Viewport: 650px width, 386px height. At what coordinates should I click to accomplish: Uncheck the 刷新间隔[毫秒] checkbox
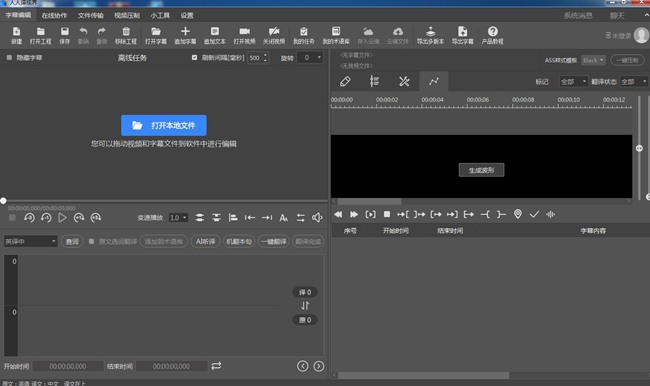pyautogui.click(x=194, y=58)
